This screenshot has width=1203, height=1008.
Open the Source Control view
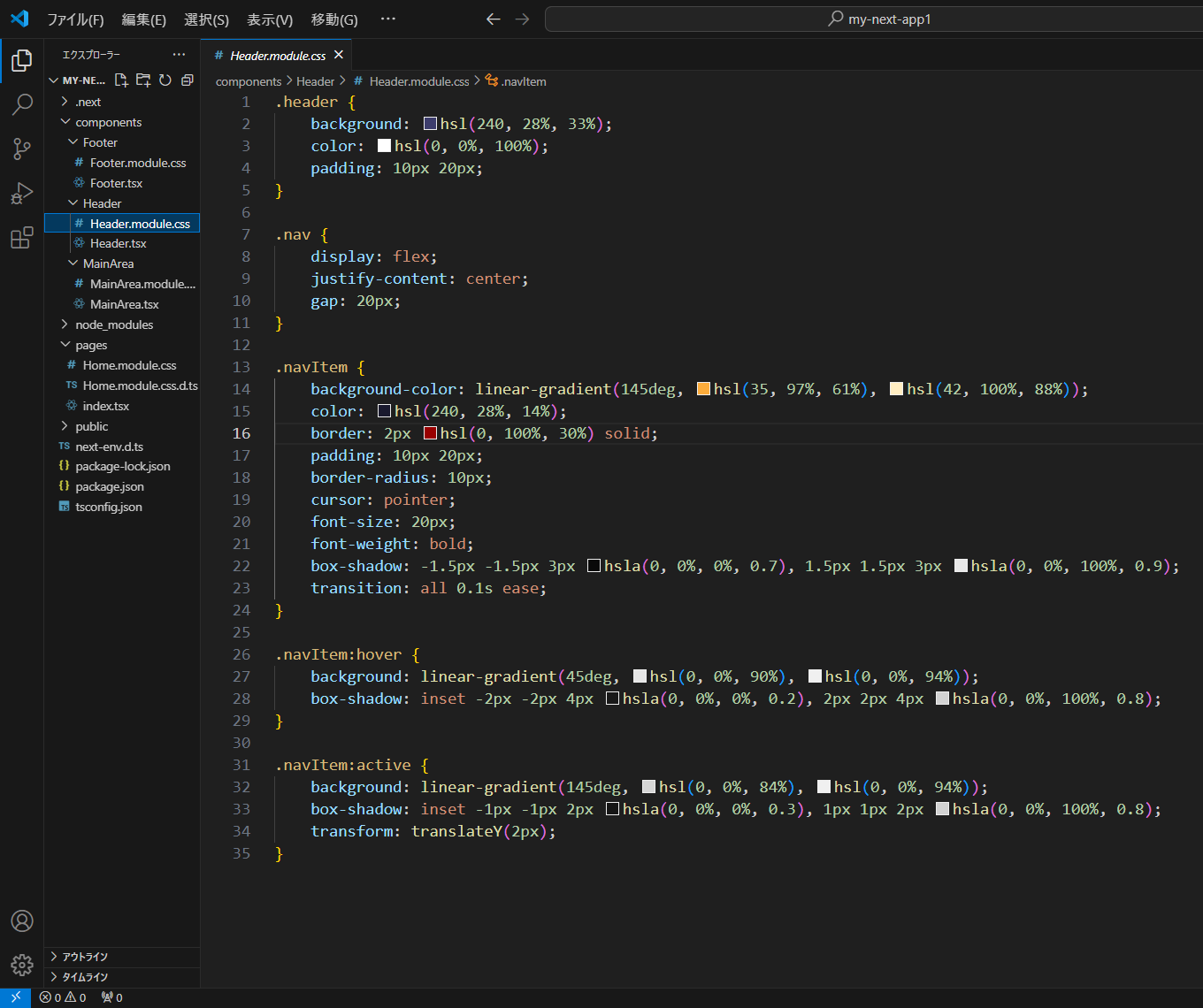(22, 149)
